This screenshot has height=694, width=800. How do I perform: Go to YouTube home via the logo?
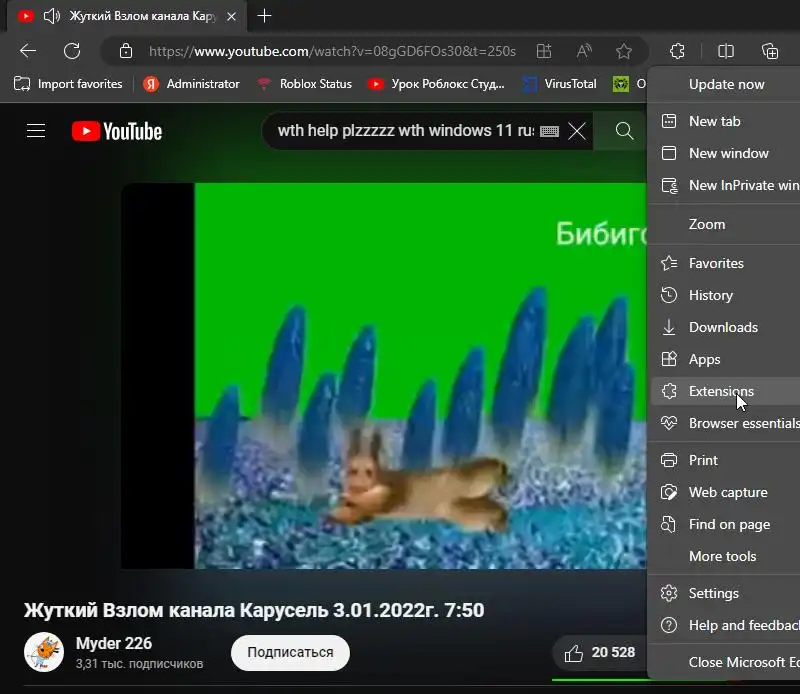117,131
